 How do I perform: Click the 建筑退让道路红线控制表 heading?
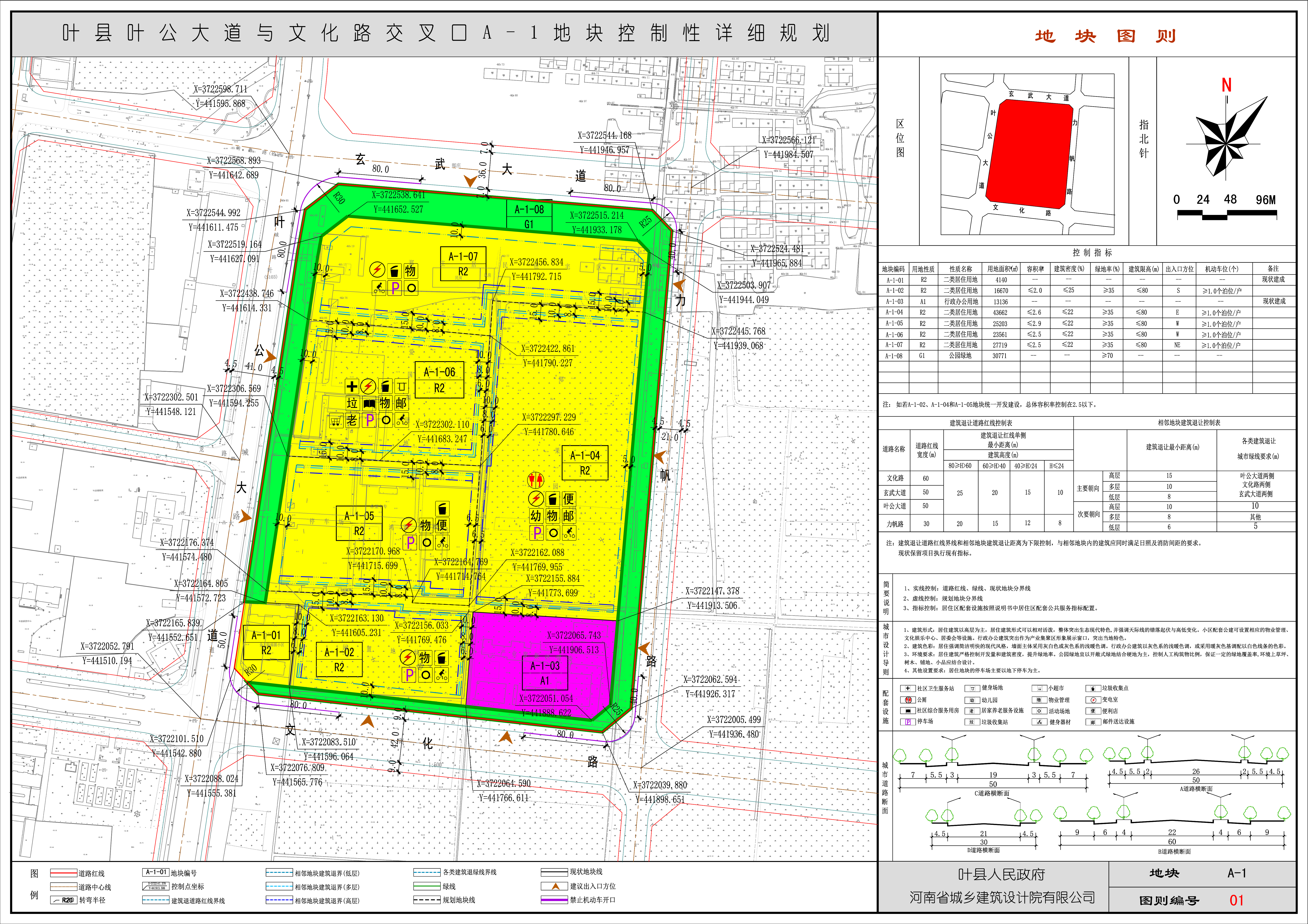pos(981,423)
